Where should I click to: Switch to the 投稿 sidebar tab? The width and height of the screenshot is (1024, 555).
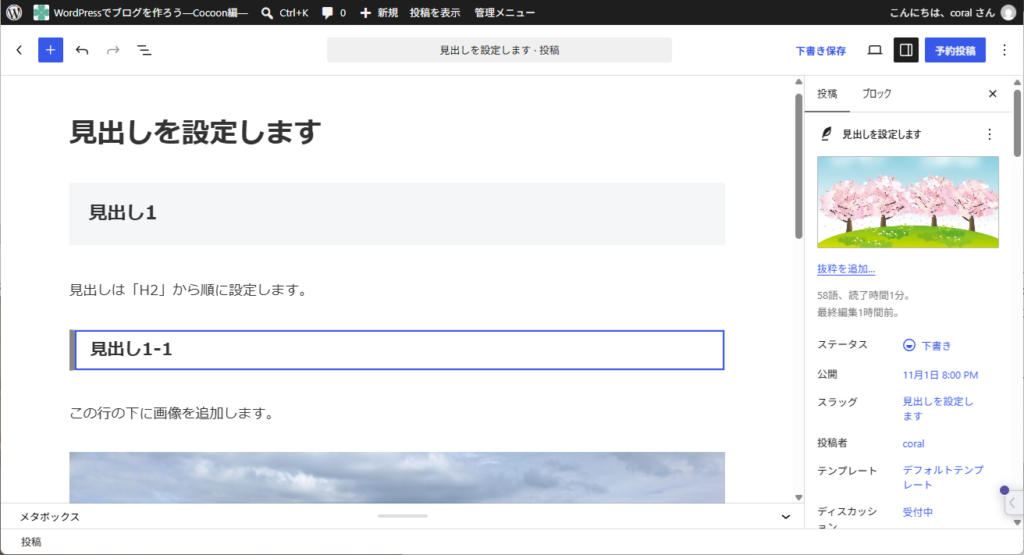827,94
